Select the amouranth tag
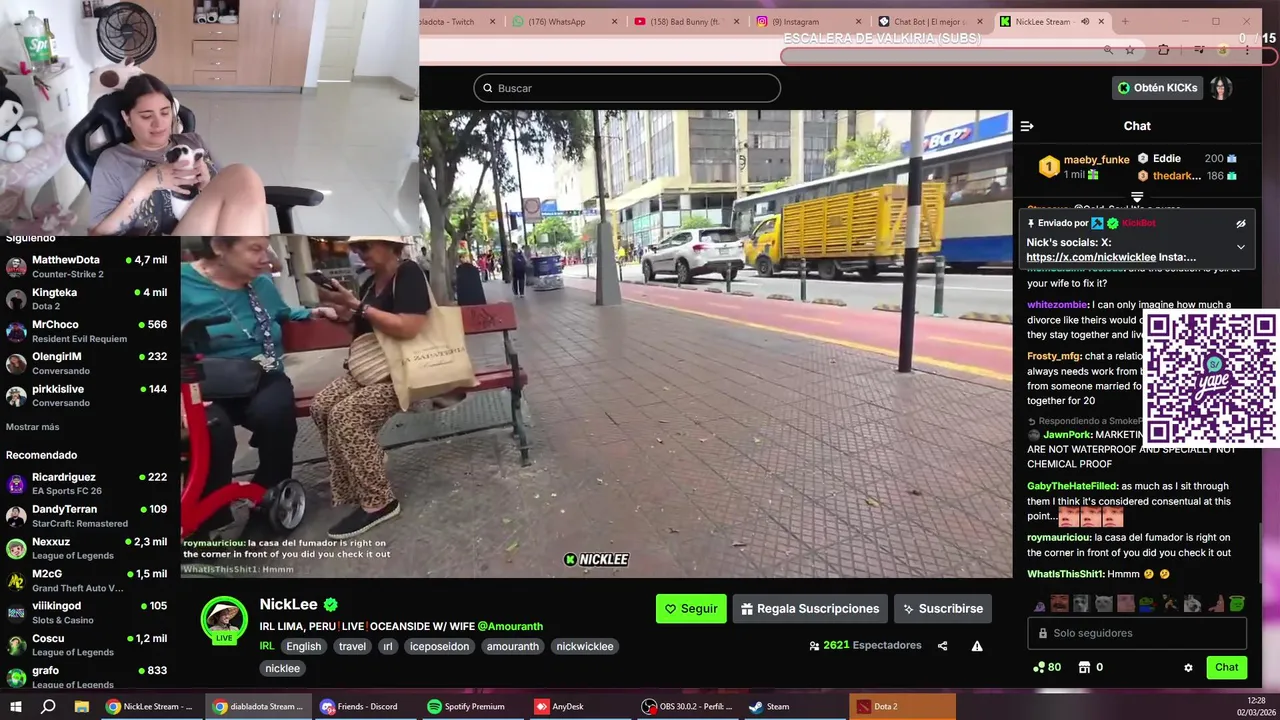 [x=513, y=646]
